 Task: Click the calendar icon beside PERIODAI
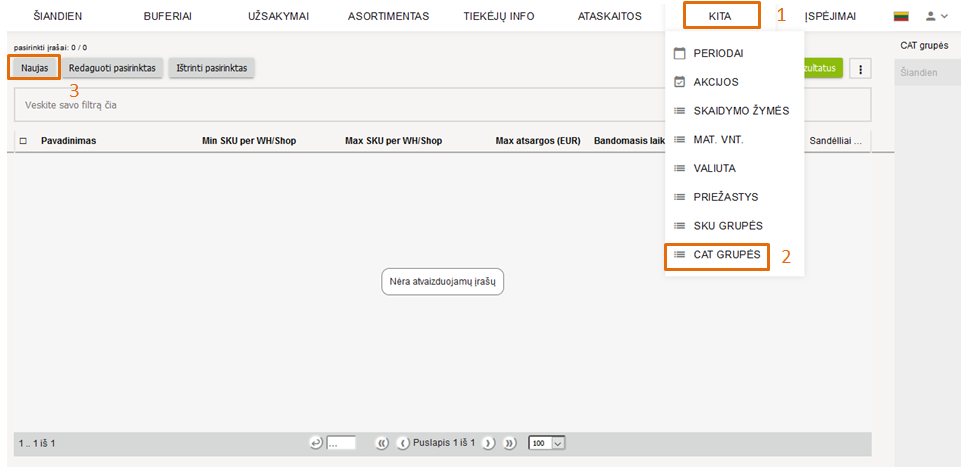tap(680, 53)
